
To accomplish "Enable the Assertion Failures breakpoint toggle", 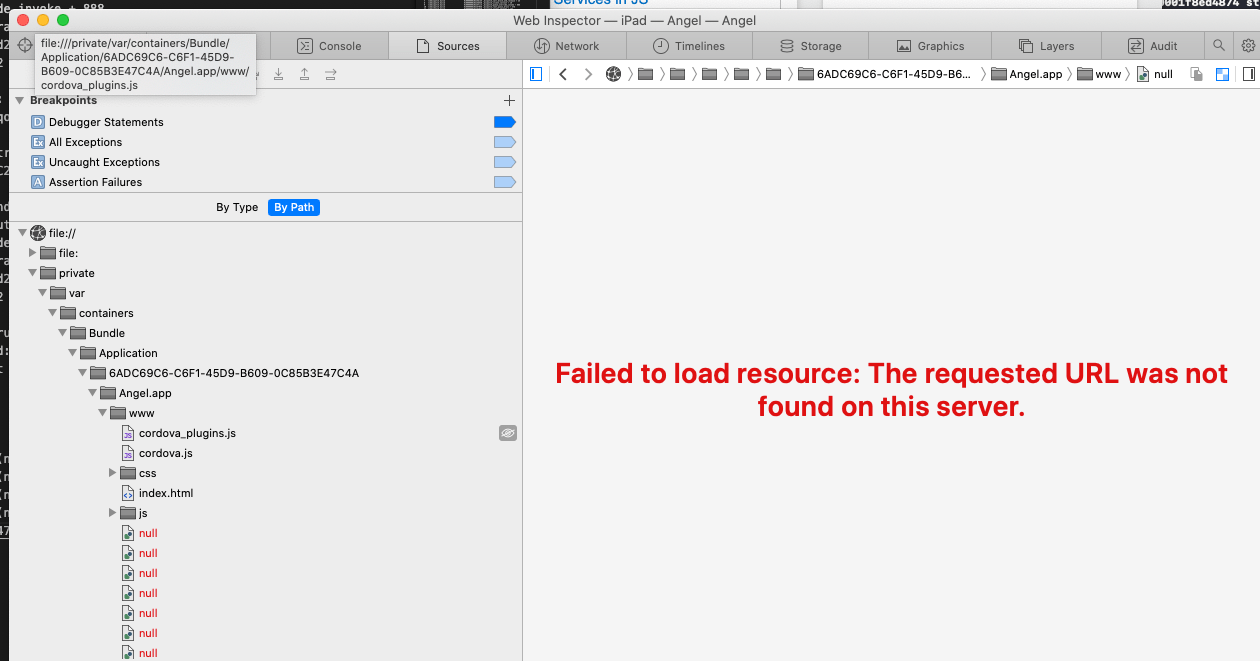I will pyautogui.click(x=505, y=181).
